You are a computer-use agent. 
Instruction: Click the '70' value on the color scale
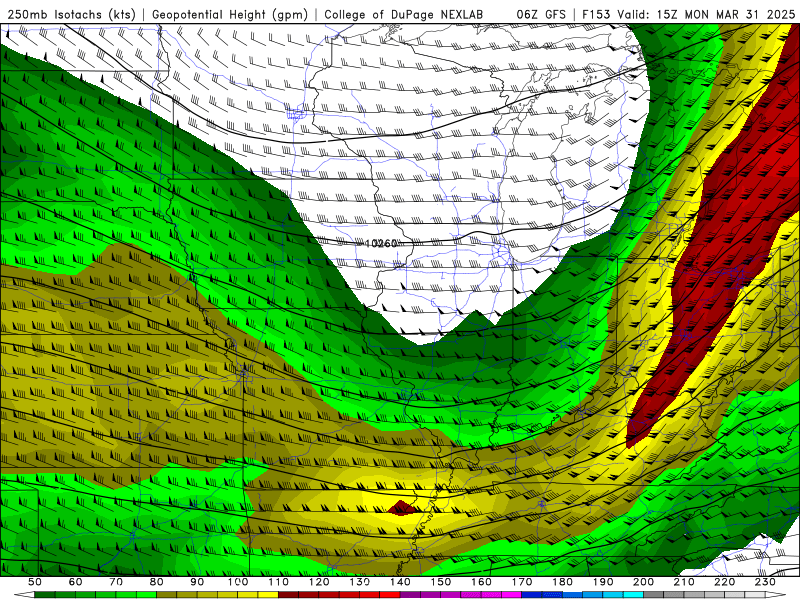[x=116, y=582]
